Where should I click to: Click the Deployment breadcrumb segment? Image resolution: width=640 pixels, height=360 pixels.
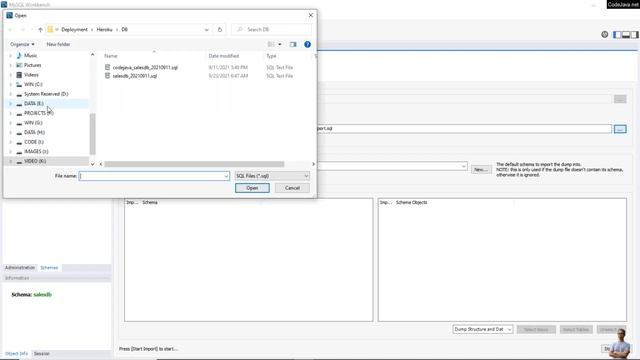coord(74,30)
